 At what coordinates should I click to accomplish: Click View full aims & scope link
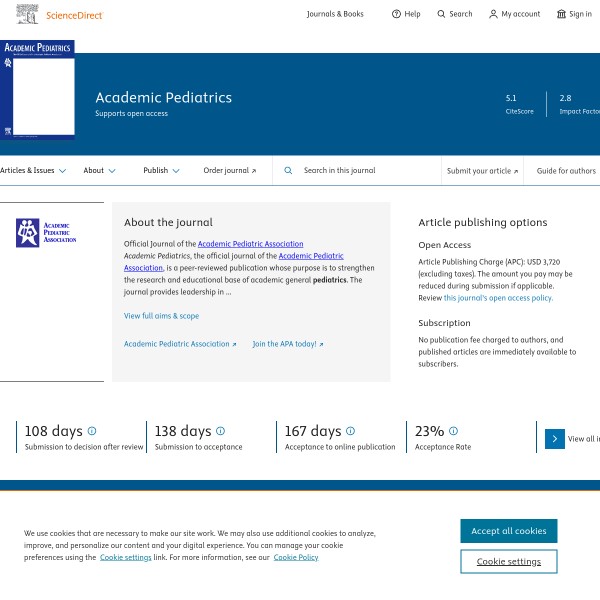click(161, 316)
